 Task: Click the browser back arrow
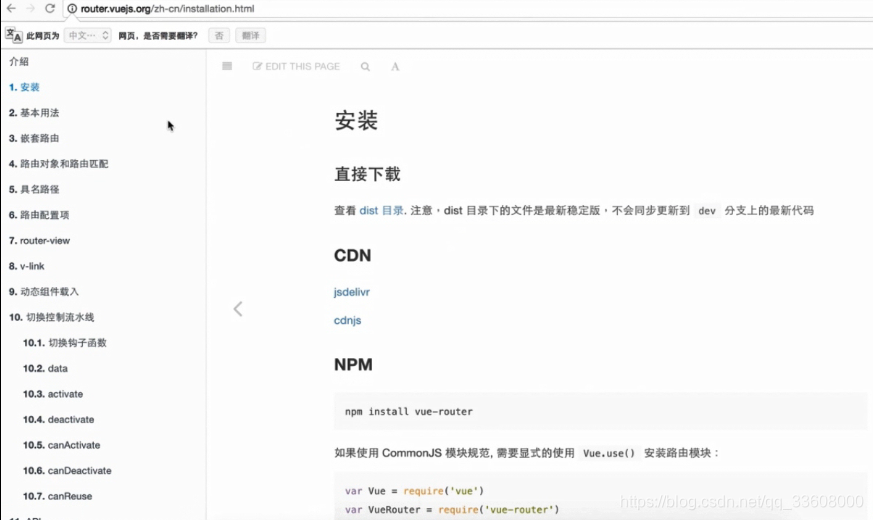click(x=11, y=8)
